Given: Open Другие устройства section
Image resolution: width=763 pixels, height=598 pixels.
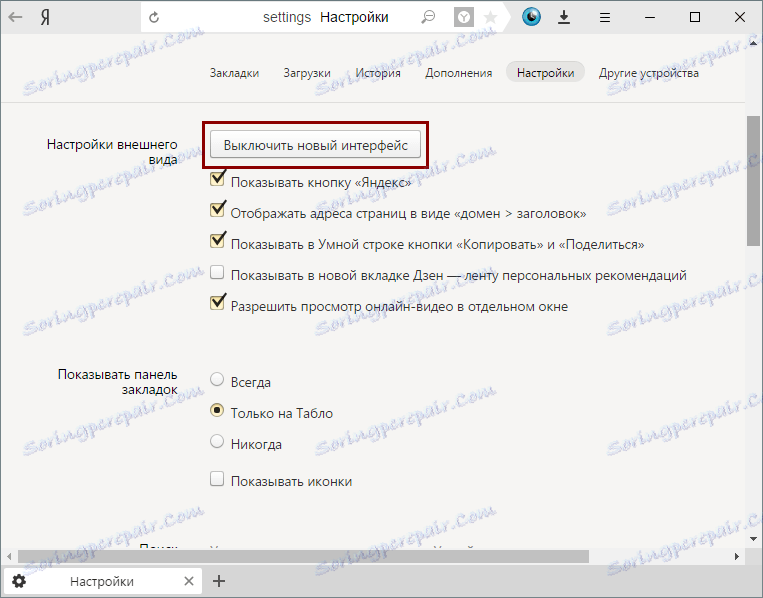Looking at the screenshot, I should 649,73.
